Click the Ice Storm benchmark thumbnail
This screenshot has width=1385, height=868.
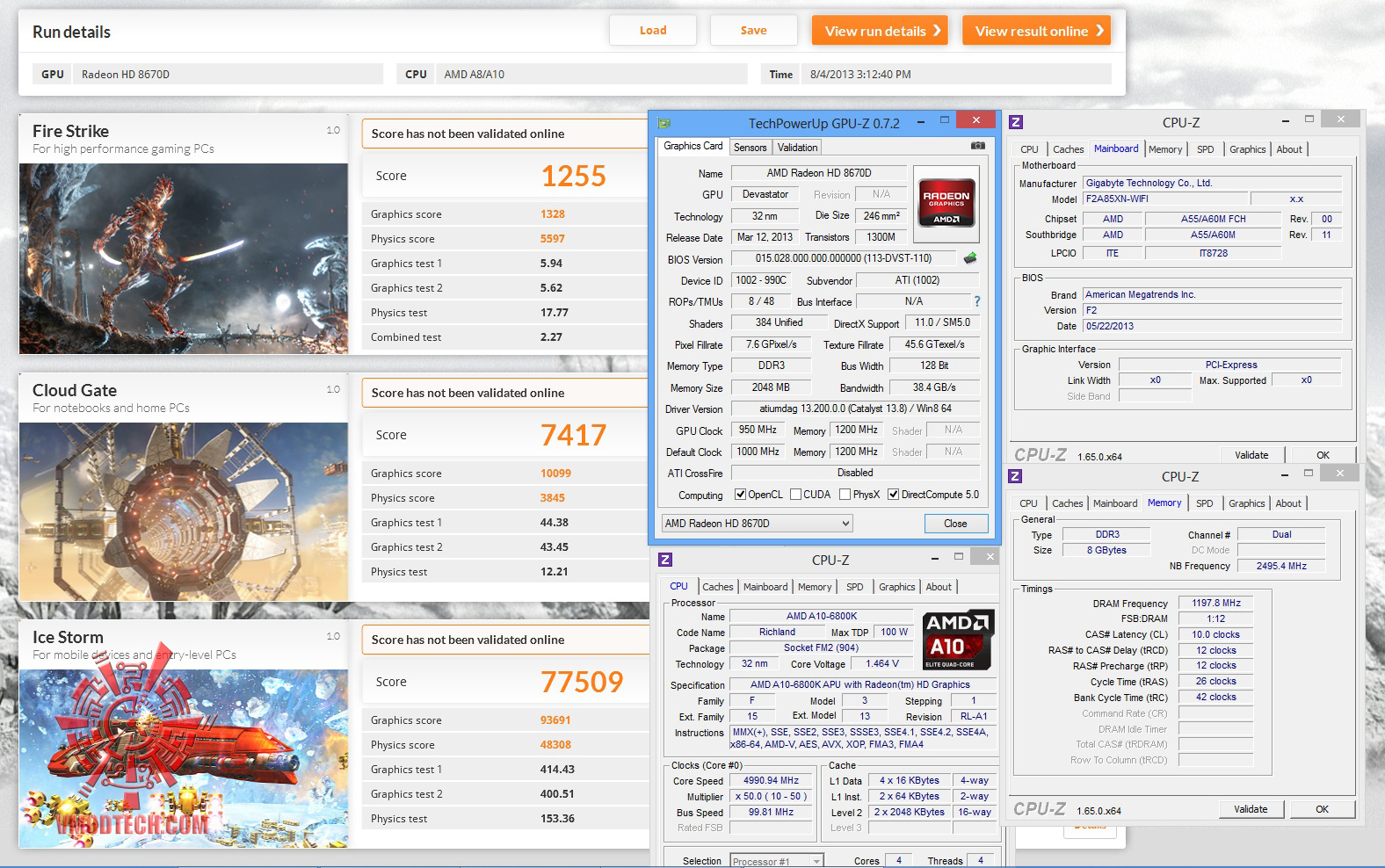click(184, 758)
